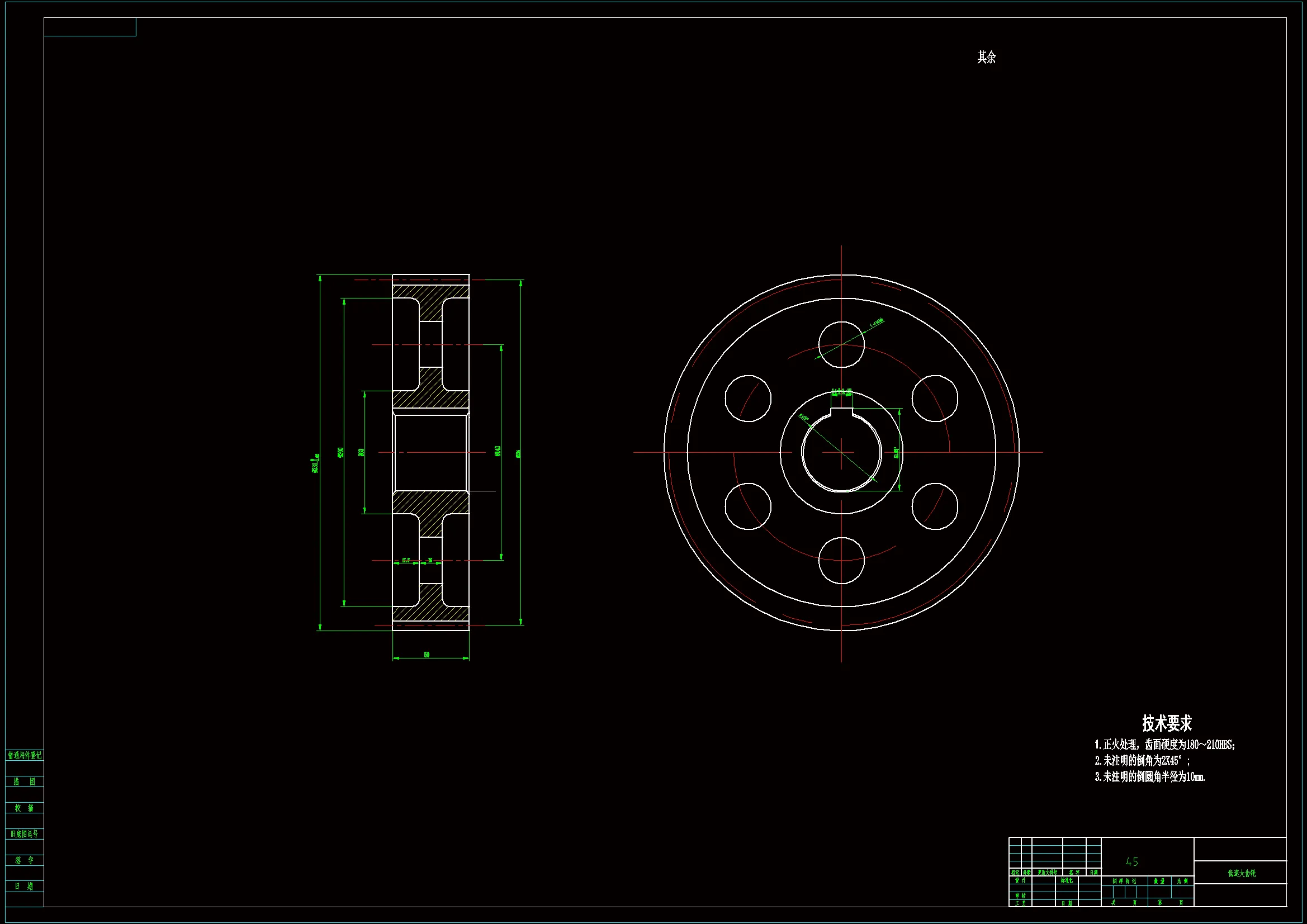Click the material text 45 in title block
The image size is (1307, 924).
[x=1131, y=862]
